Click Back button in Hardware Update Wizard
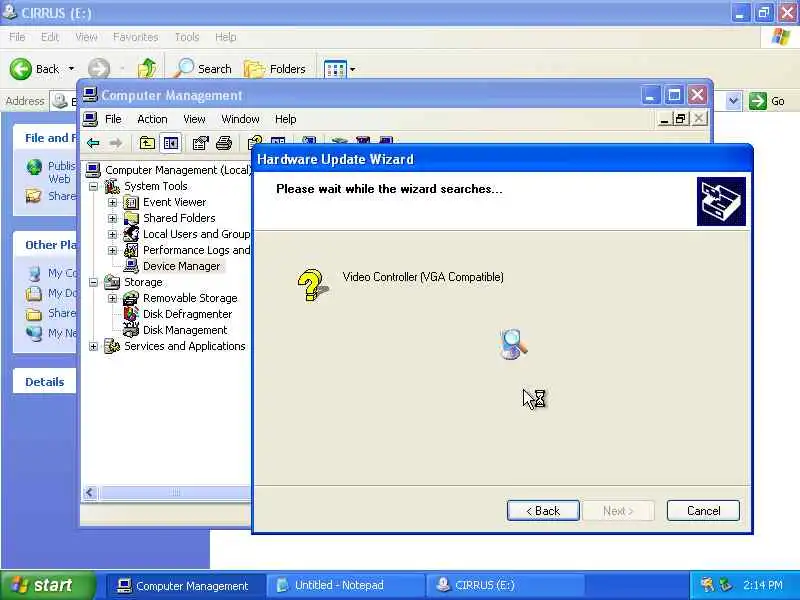Viewport: 800px width, 600px height. (543, 511)
